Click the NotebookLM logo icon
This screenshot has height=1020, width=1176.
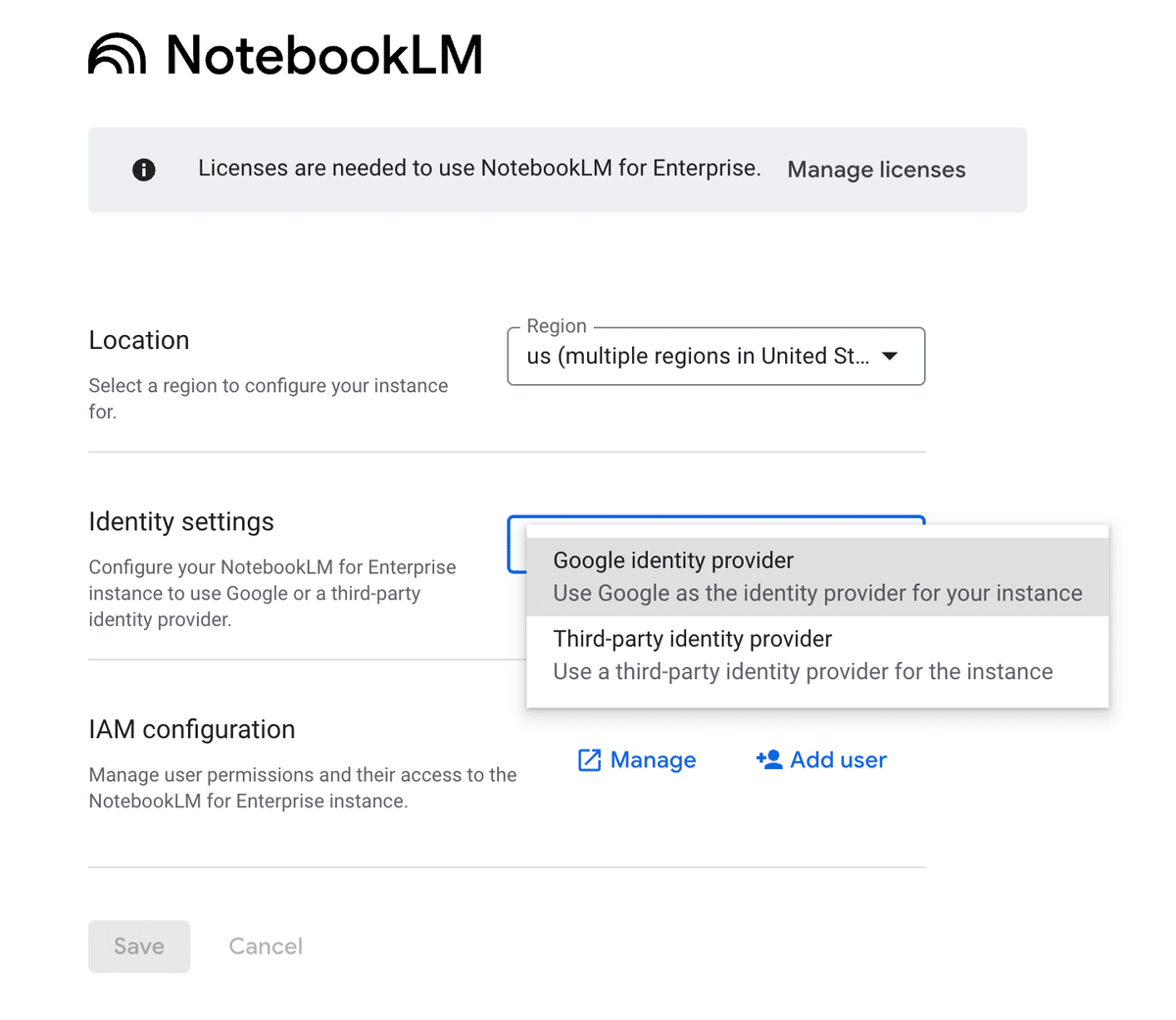(118, 55)
